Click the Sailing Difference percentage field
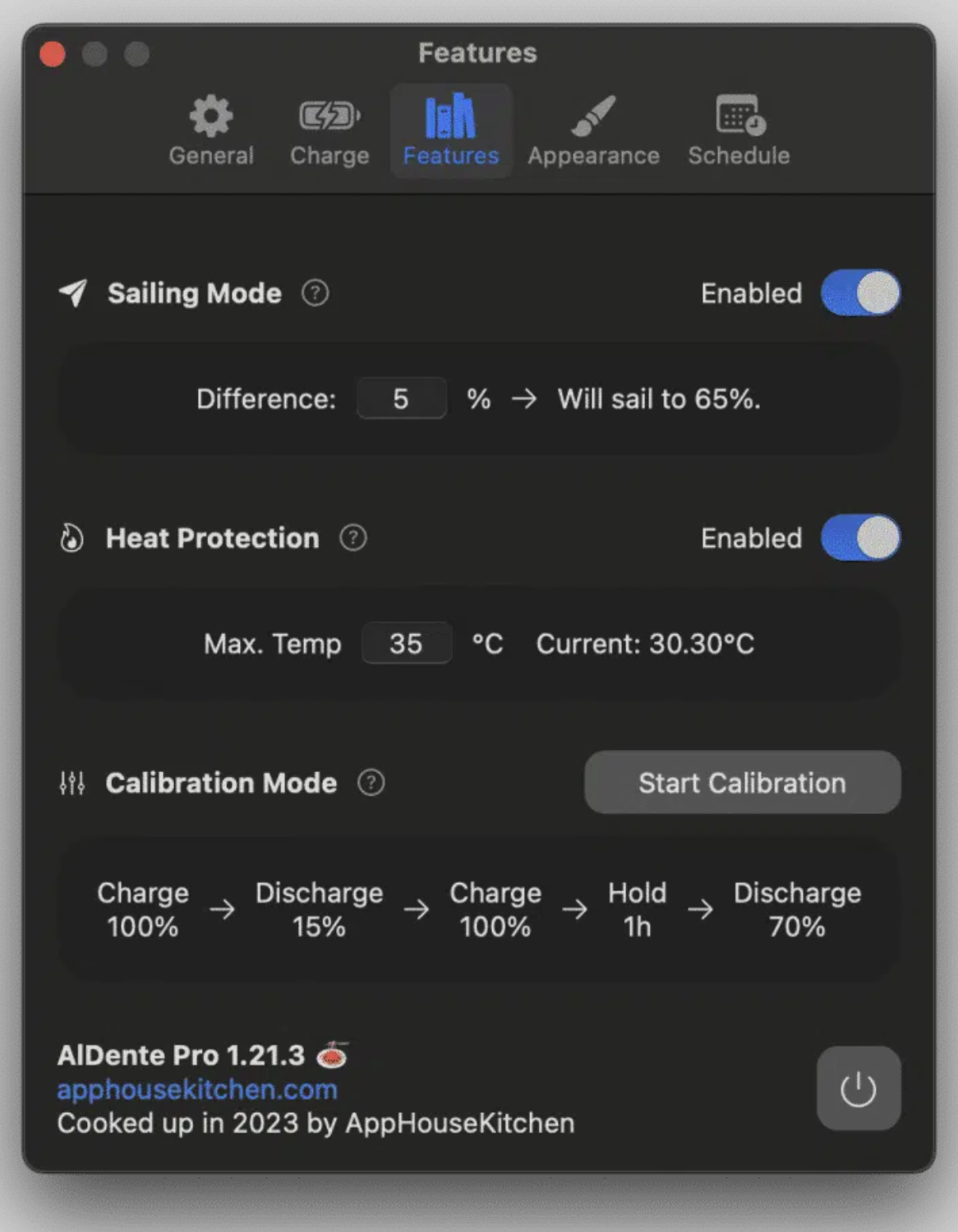This screenshot has height=1232, width=958. click(402, 398)
